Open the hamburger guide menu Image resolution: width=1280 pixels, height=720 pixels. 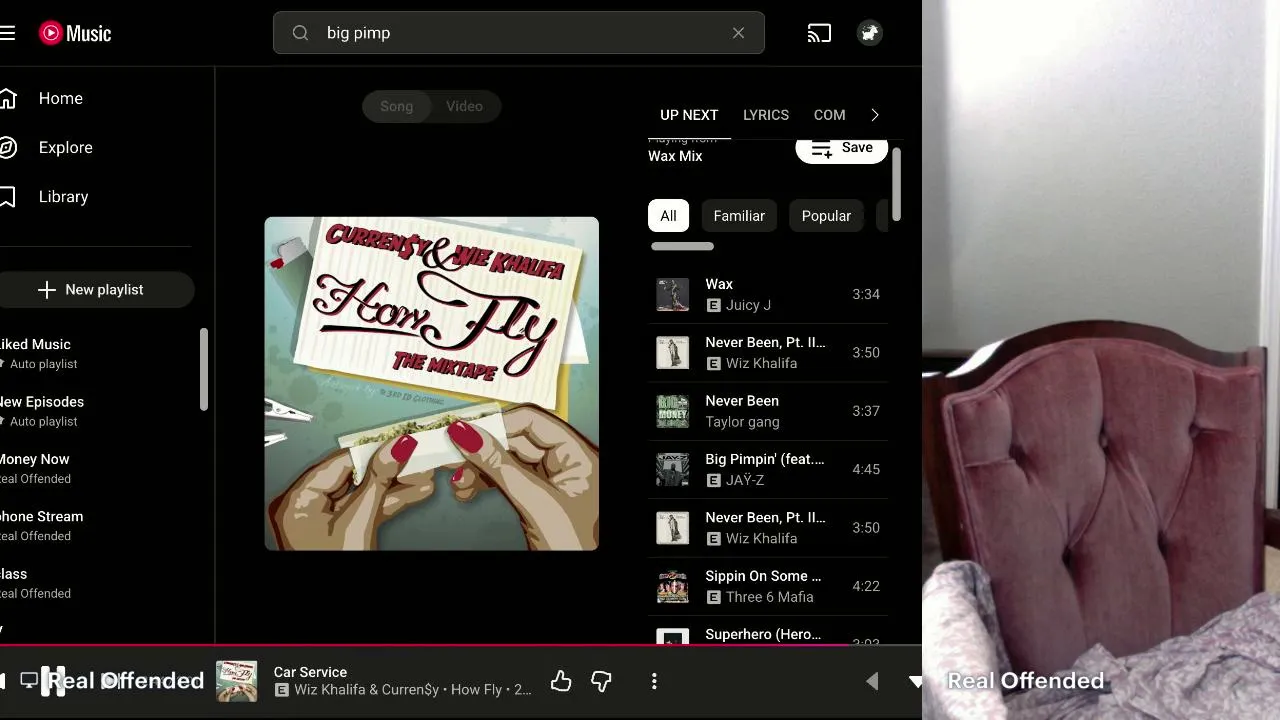point(7,33)
